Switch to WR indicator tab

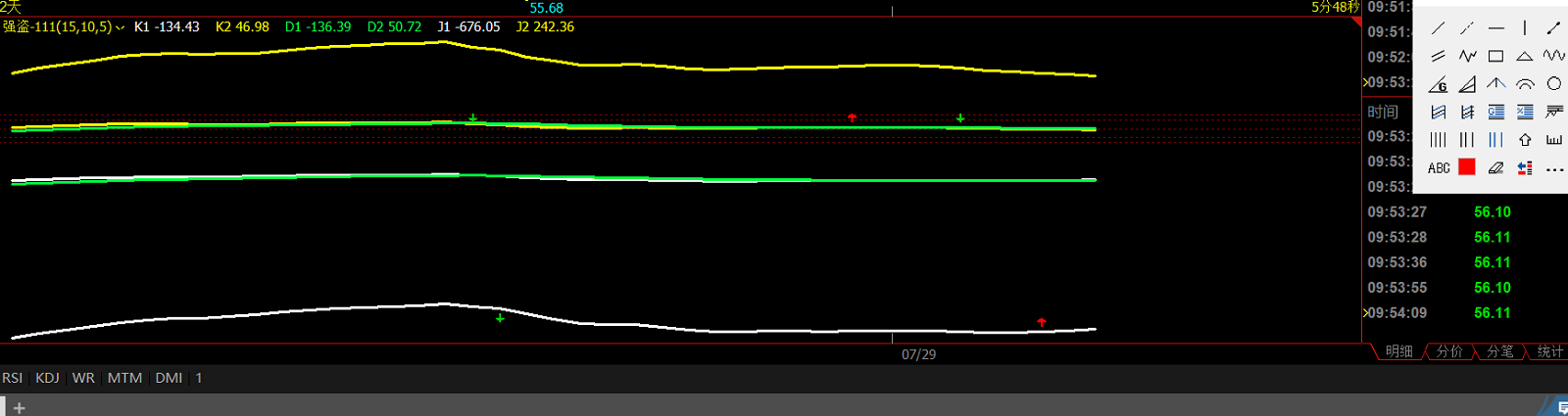(x=83, y=378)
